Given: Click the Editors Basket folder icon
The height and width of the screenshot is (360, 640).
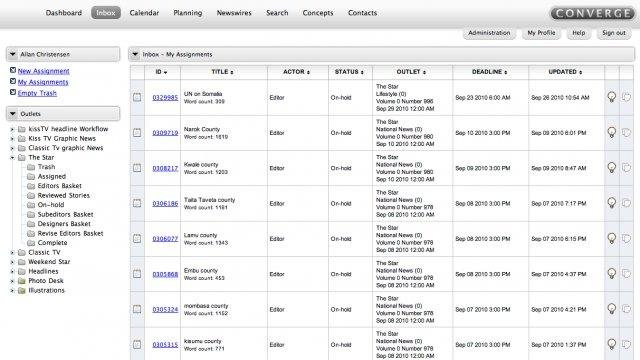Looking at the screenshot, I should 31,186.
